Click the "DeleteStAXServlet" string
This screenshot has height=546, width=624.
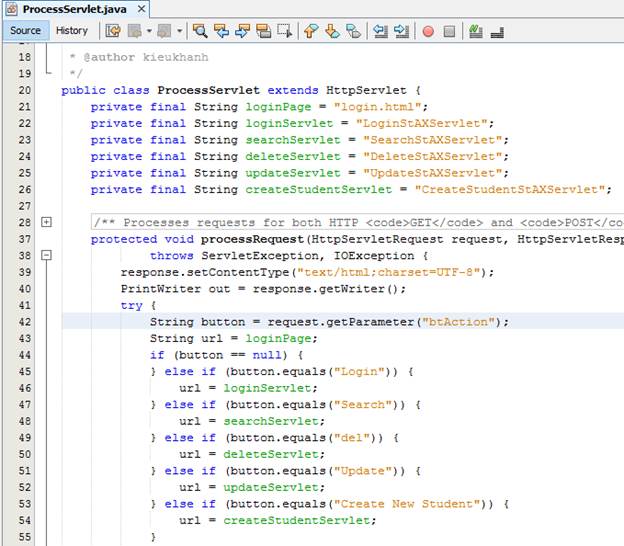click(433, 156)
